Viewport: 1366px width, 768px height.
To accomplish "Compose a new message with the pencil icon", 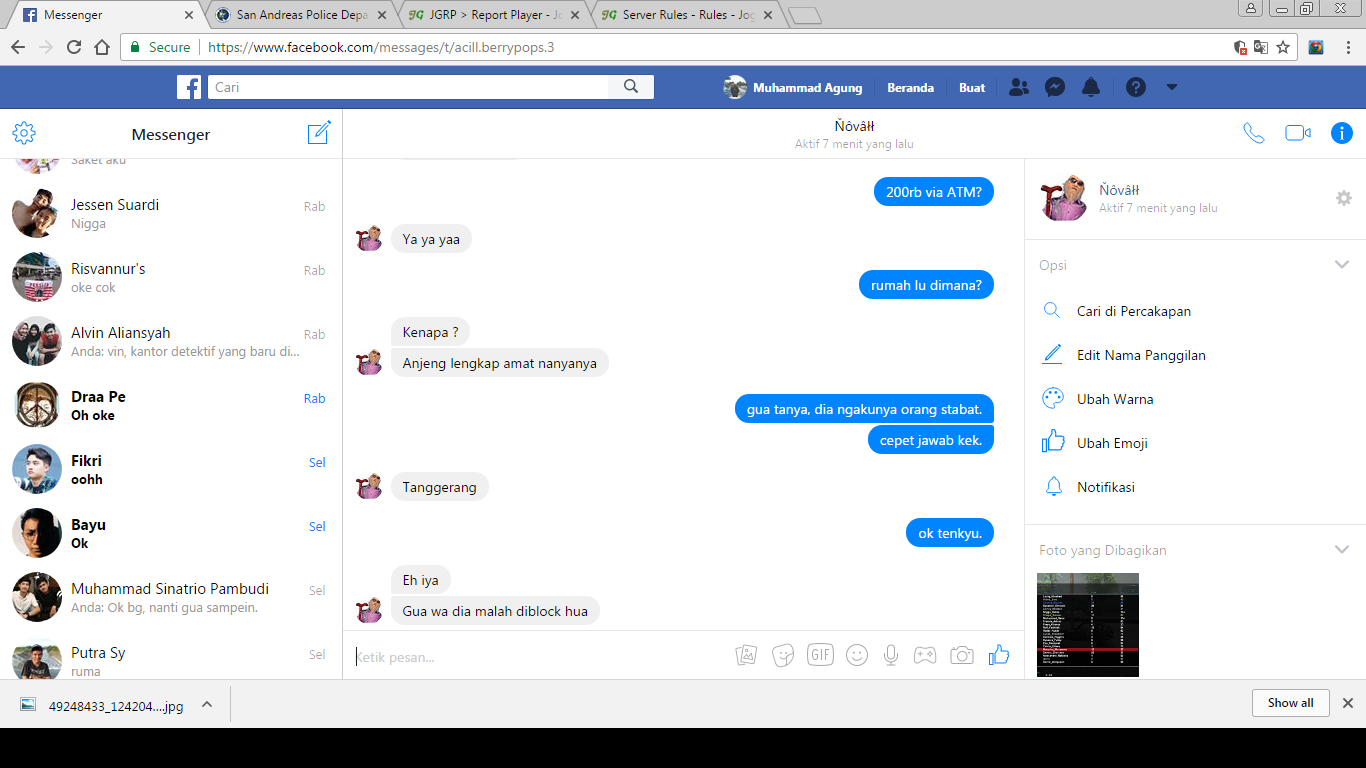I will pyautogui.click(x=319, y=133).
